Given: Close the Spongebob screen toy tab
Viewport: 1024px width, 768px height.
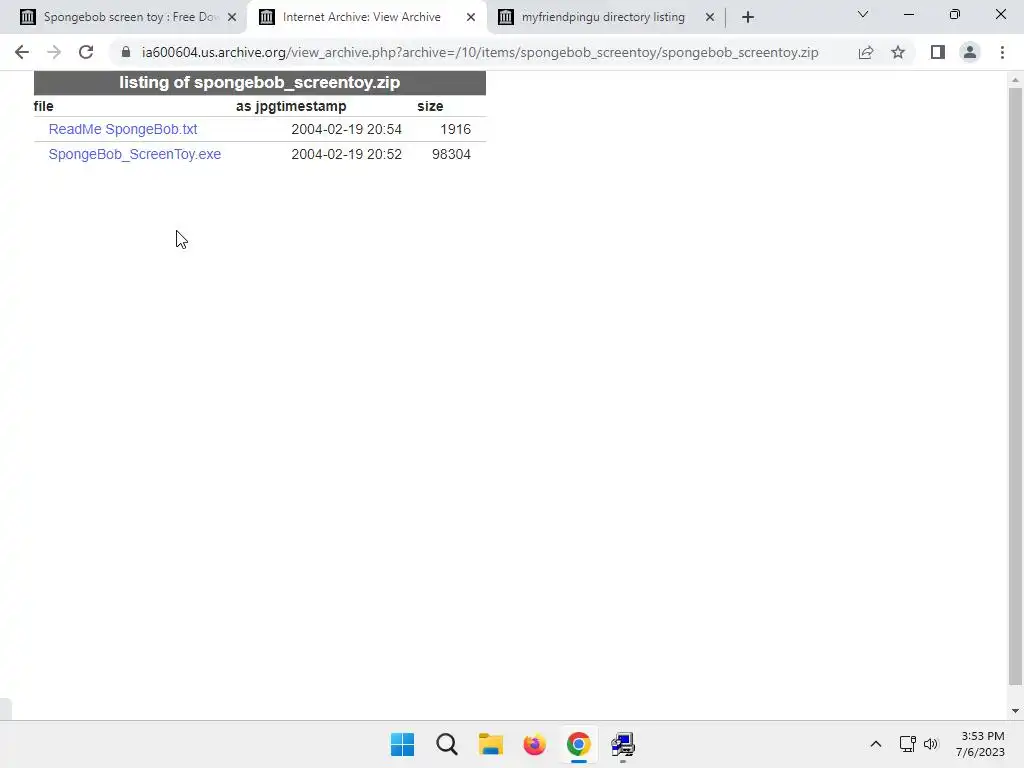Looking at the screenshot, I should click(232, 18).
